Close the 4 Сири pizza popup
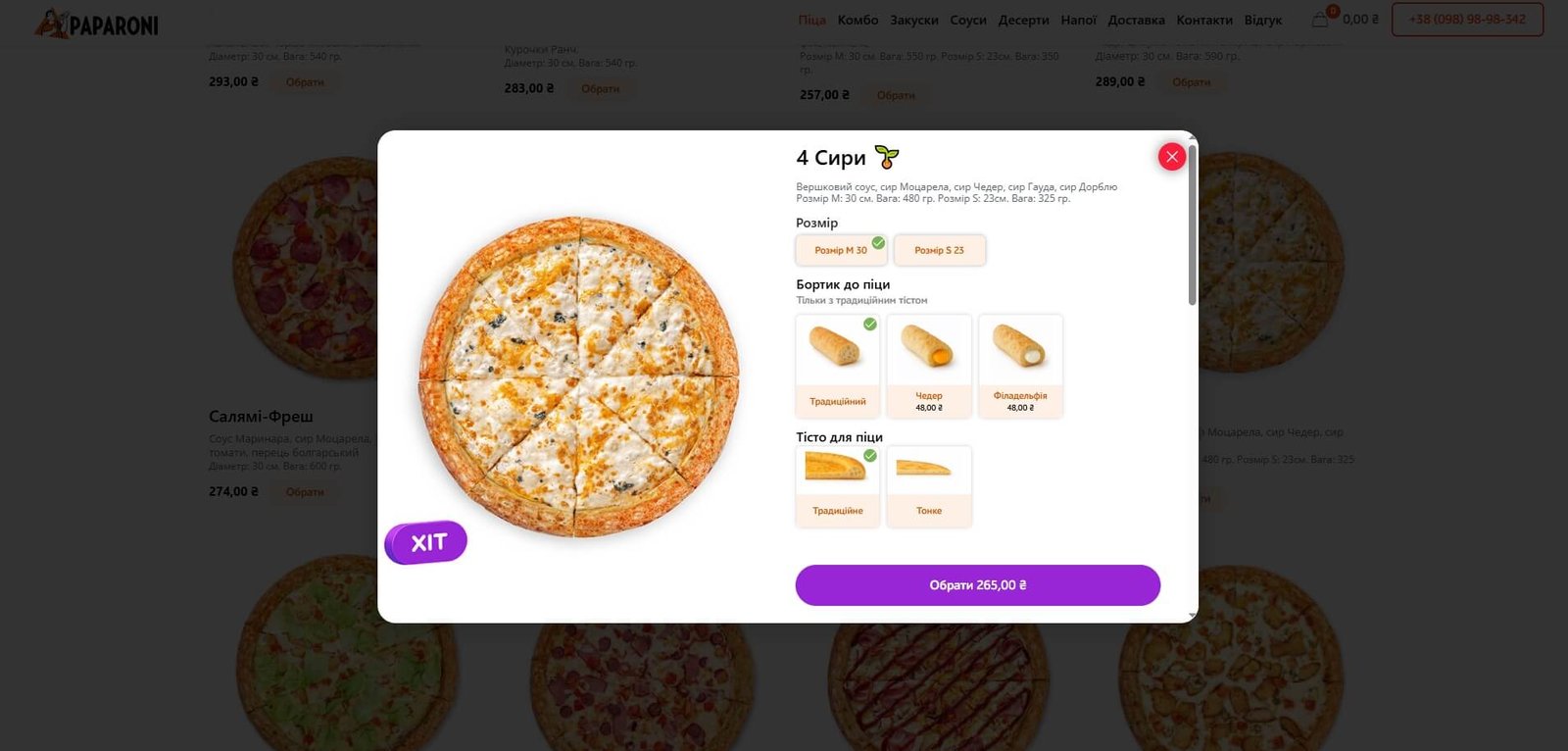The height and width of the screenshot is (751, 1568). (1171, 157)
